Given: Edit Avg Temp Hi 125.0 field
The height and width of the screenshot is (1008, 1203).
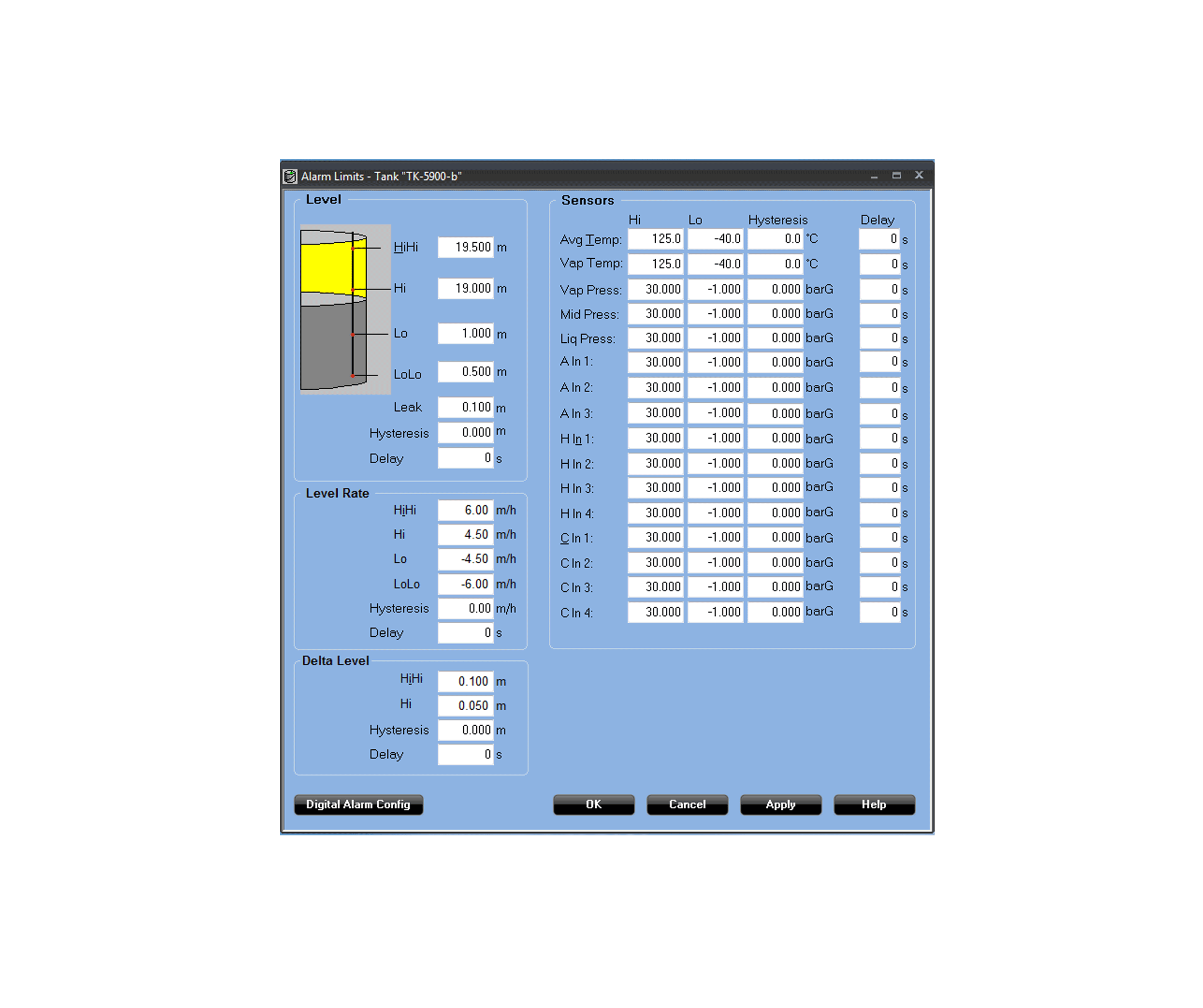Looking at the screenshot, I should 655,239.
